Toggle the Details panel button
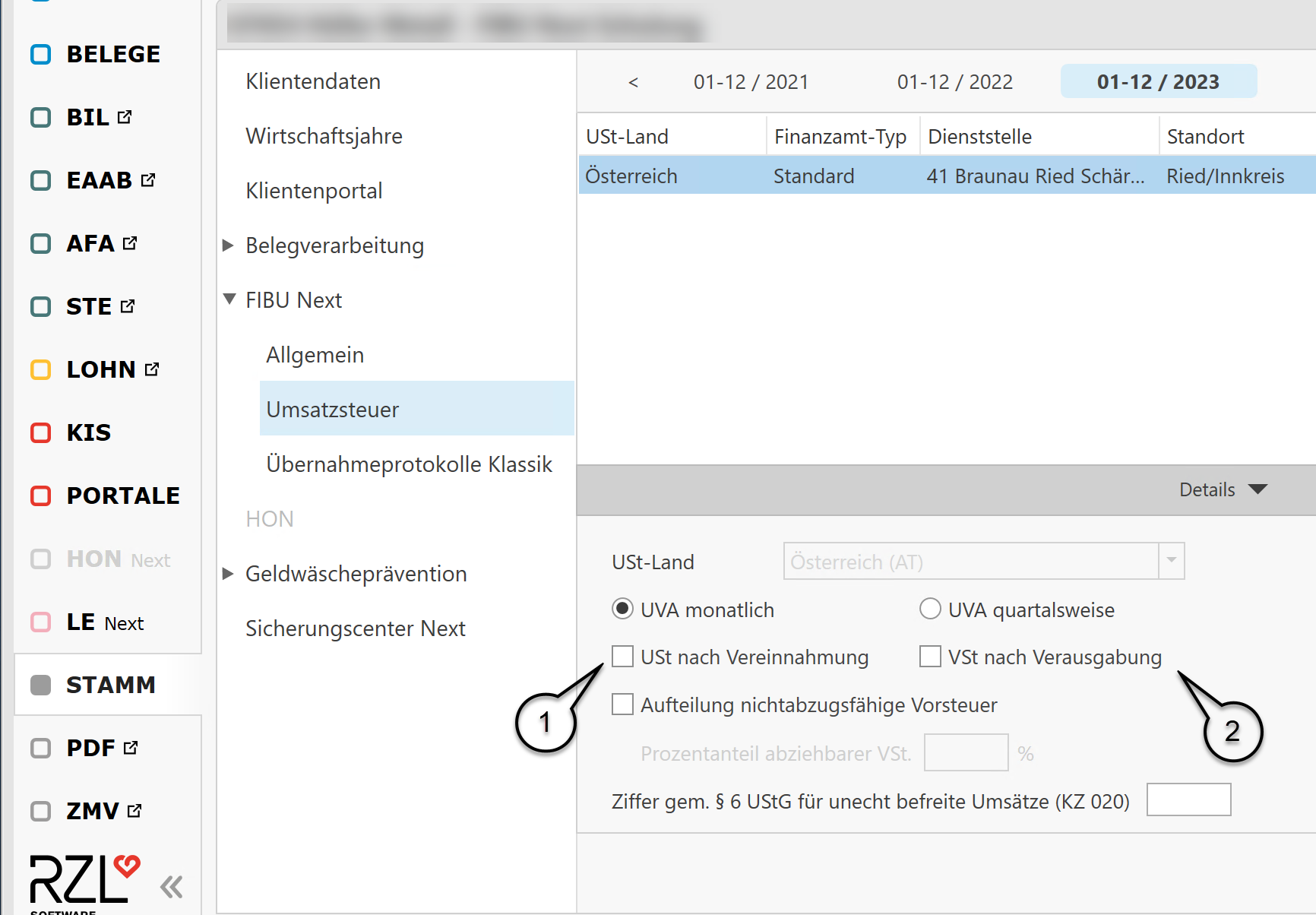Image resolution: width=1316 pixels, height=915 pixels. tap(1223, 490)
